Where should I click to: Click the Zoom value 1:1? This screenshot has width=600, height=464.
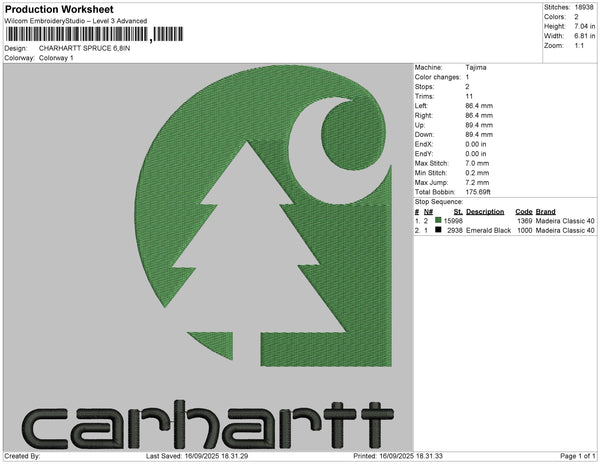point(579,46)
